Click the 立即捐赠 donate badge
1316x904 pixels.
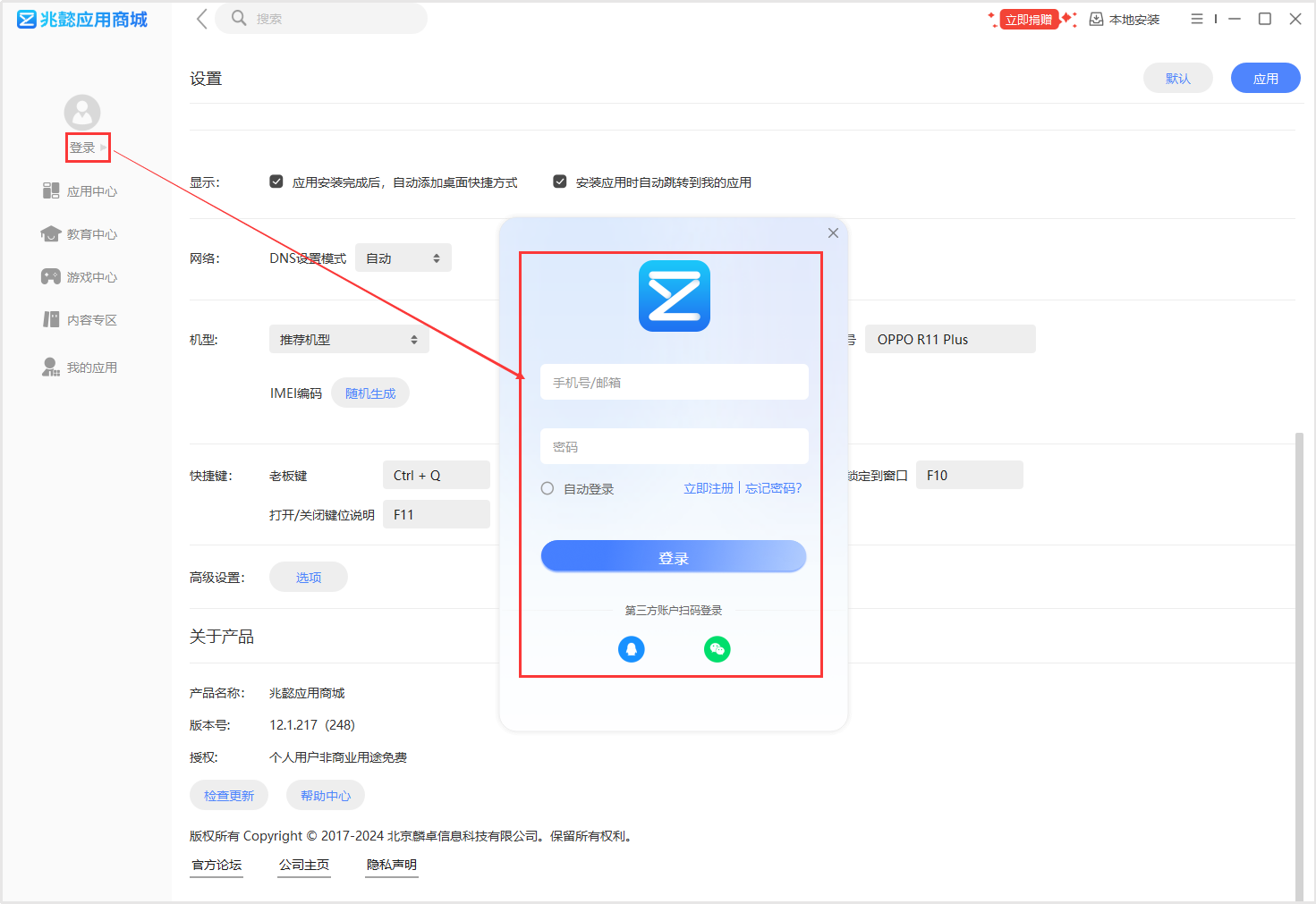click(1029, 20)
